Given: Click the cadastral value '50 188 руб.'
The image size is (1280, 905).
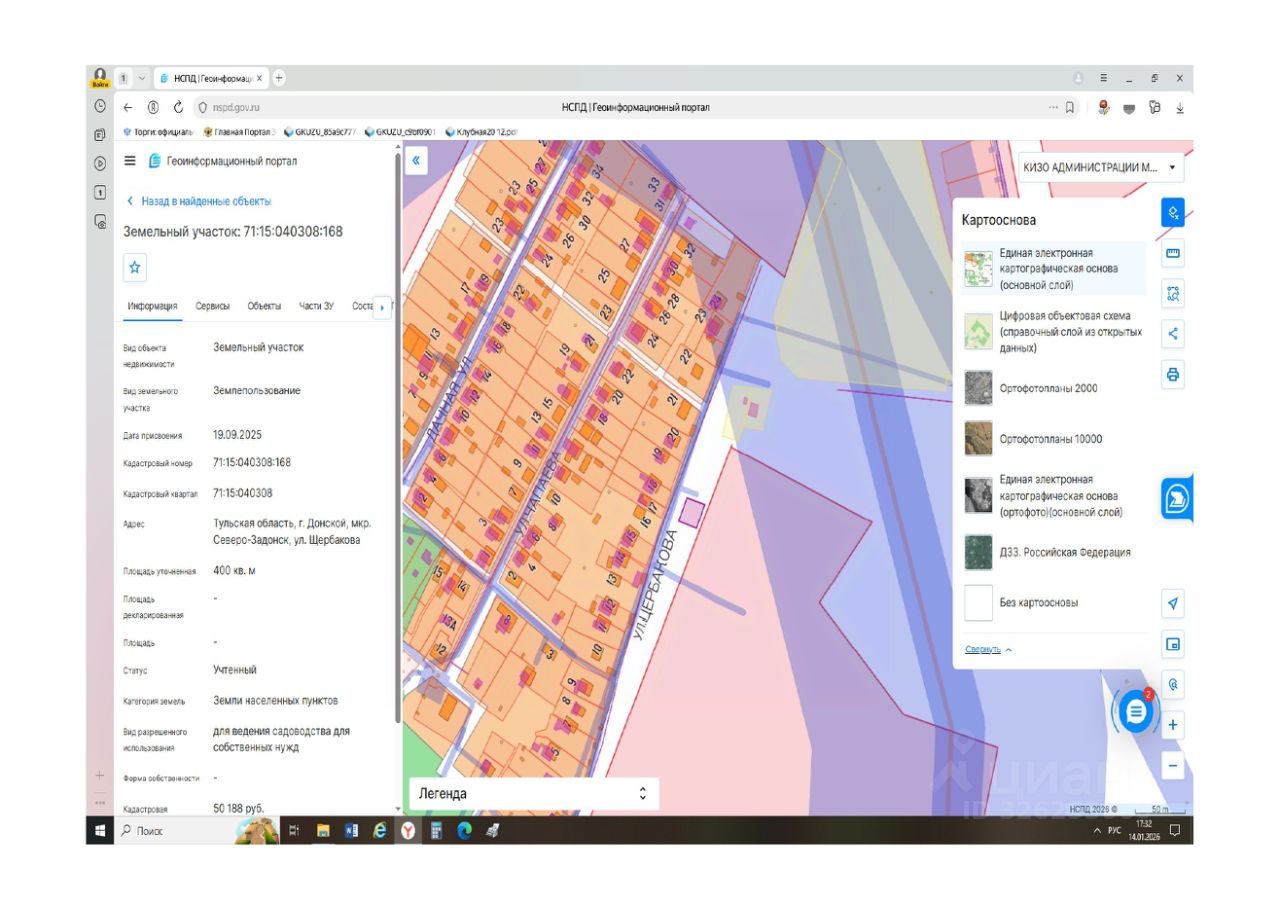Looking at the screenshot, I should pyautogui.click(x=239, y=807).
